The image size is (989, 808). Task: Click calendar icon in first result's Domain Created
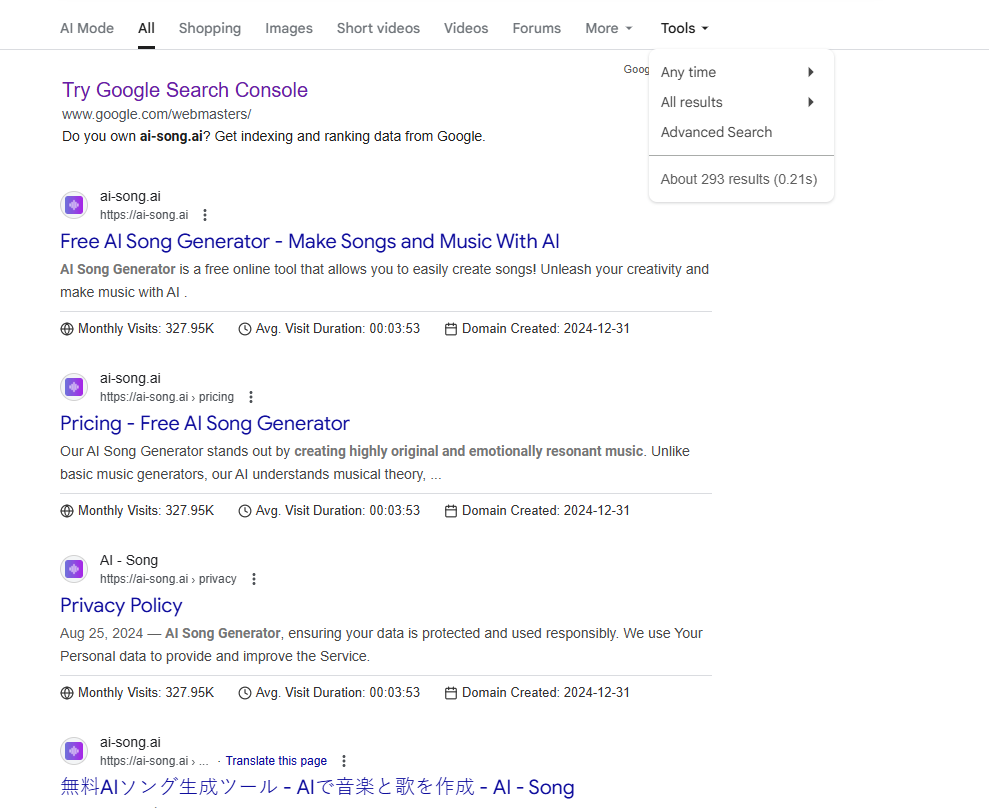pos(451,329)
